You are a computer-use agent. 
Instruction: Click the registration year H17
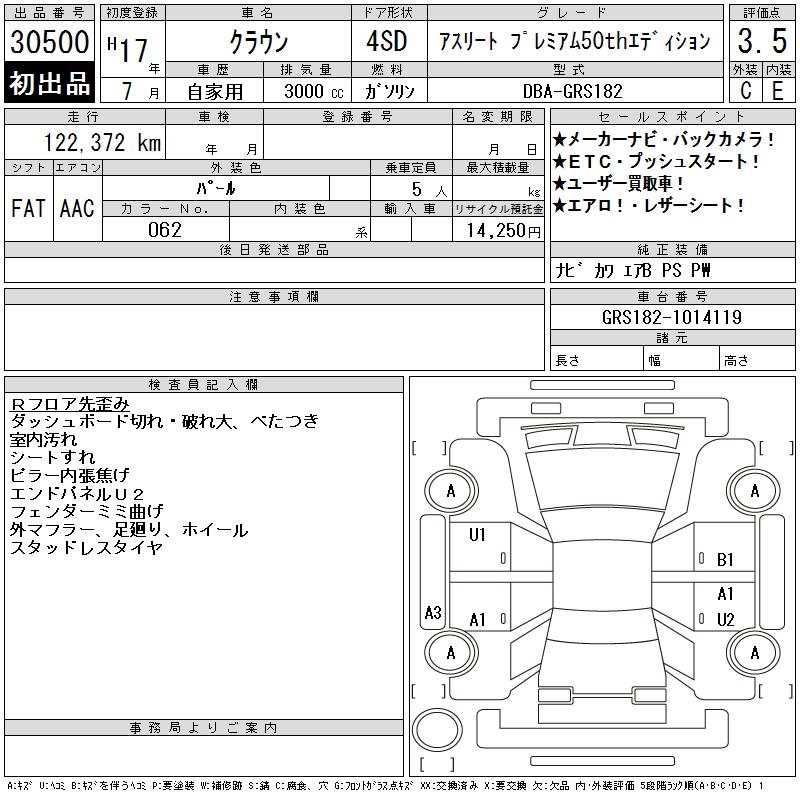point(128,49)
